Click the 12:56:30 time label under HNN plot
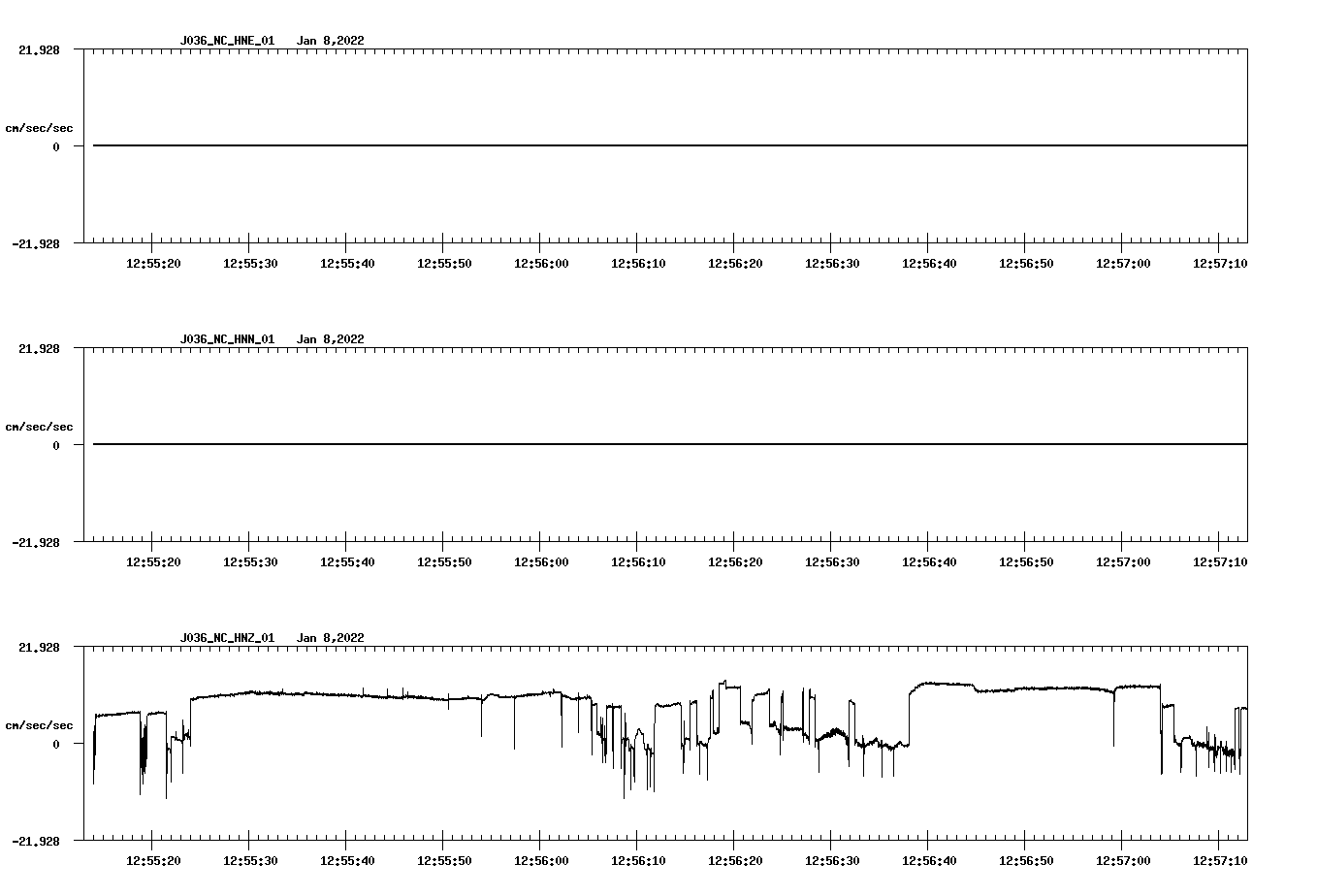1317x896 pixels. (832, 562)
